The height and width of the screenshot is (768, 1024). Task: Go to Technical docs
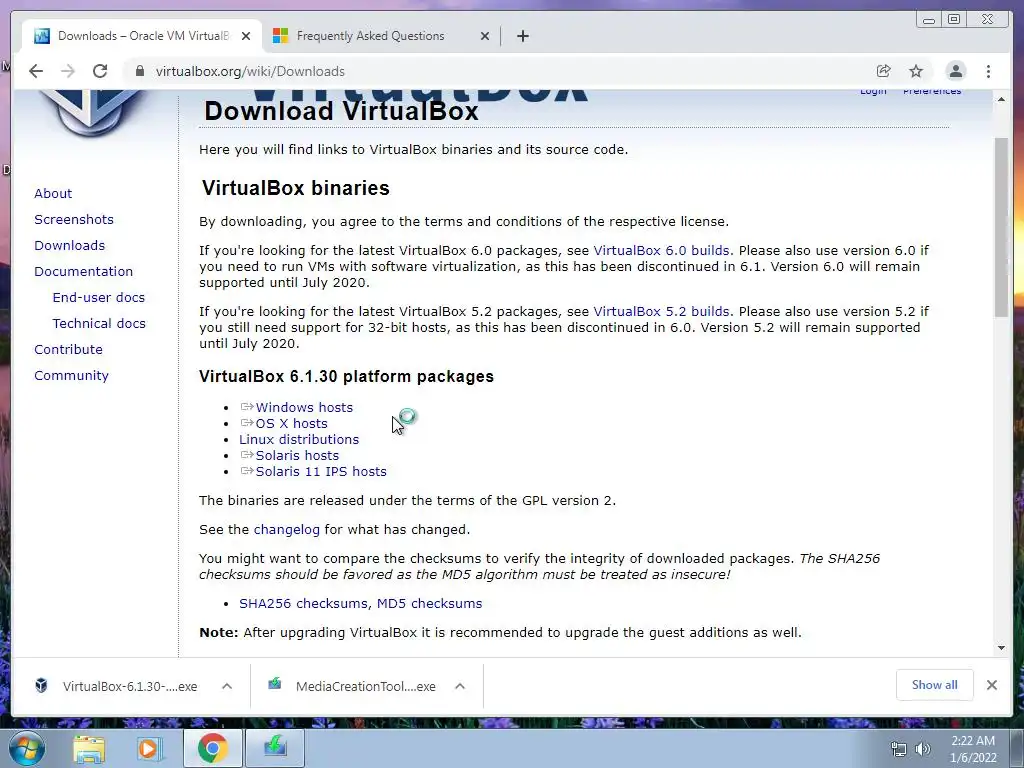(99, 323)
